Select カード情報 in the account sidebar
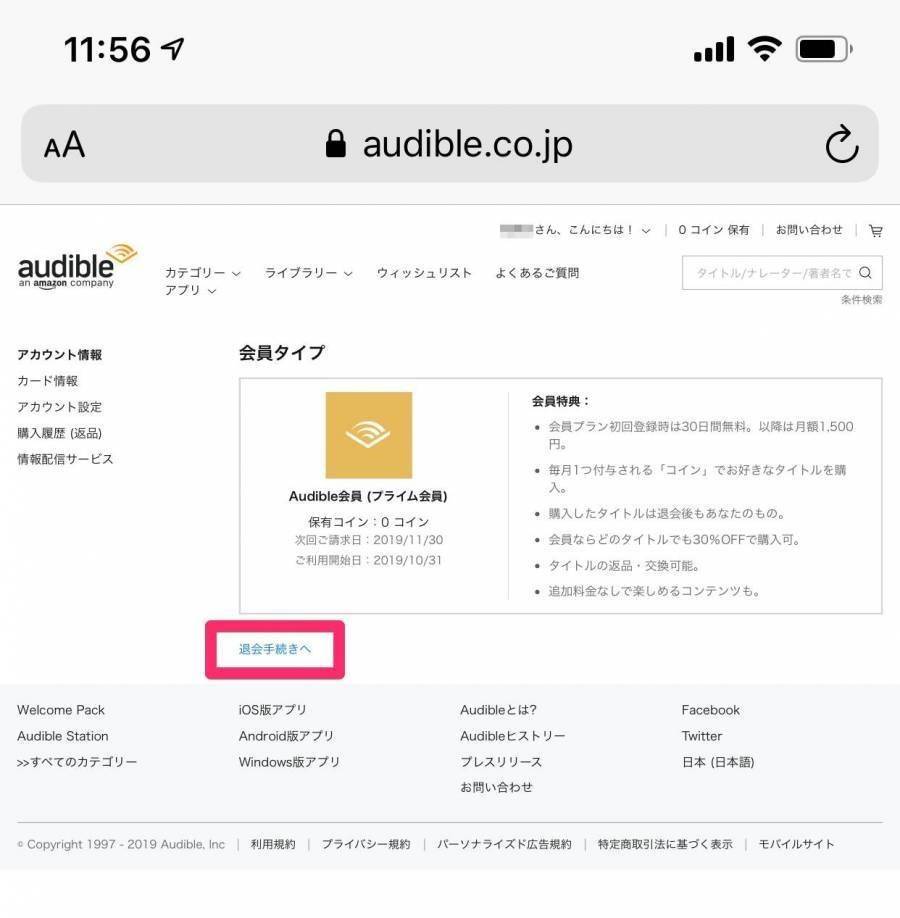This screenshot has width=900, height=918. pyautogui.click(x=47, y=381)
